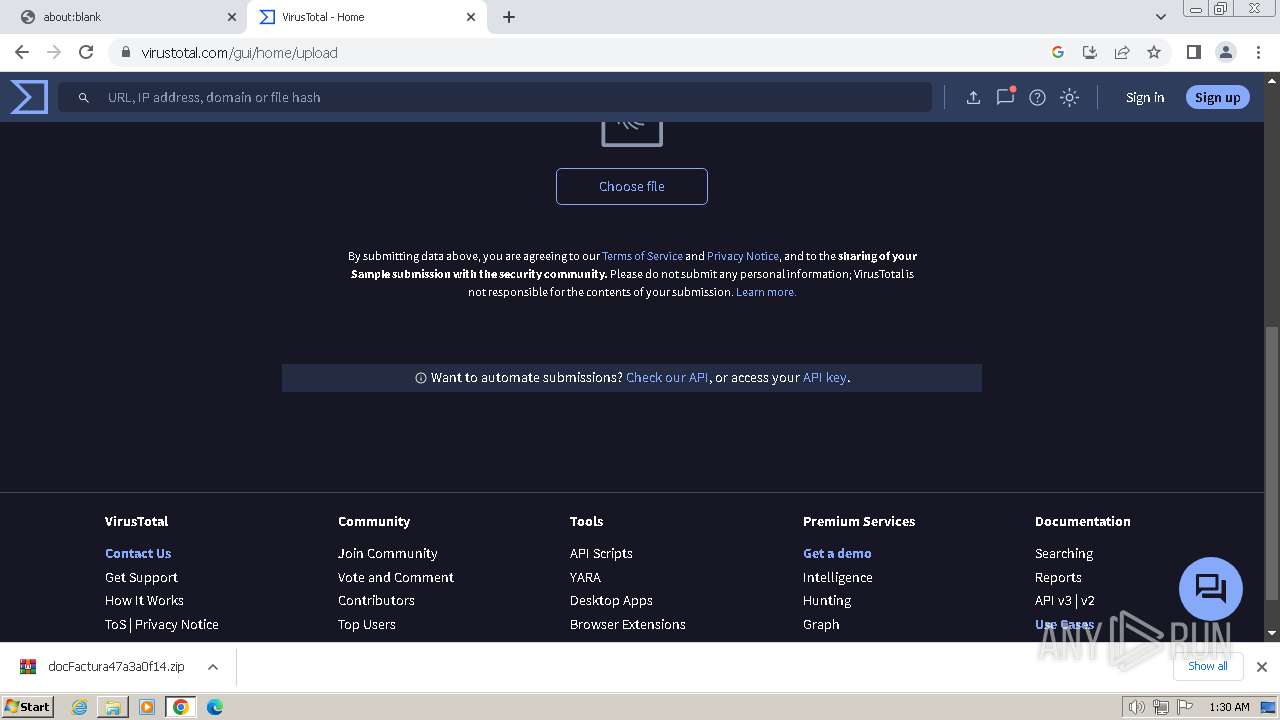Open Desktop Apps footer link
Image resolution: width=1280 pixels, height=720 pixels.
[x=611, y=600]
